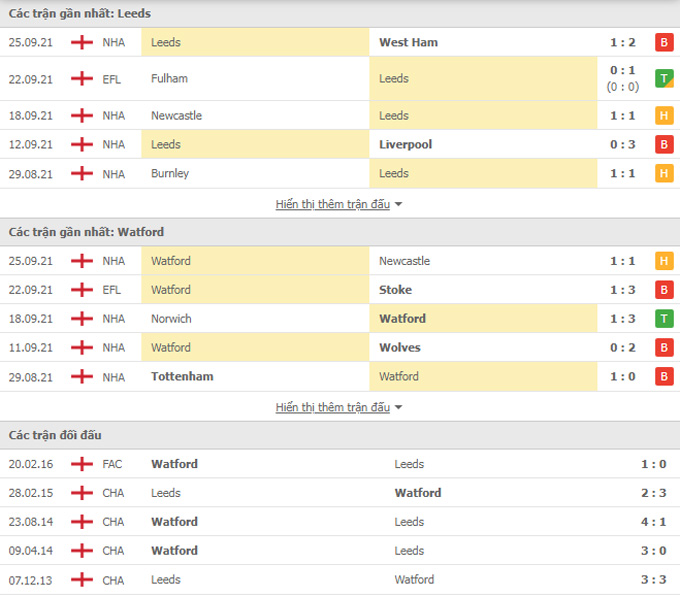The width and height of the screenshot is (680, 597).
Task: Open the 28.02.15 Leeds vs Watford match row
Action: pos(340,493)
